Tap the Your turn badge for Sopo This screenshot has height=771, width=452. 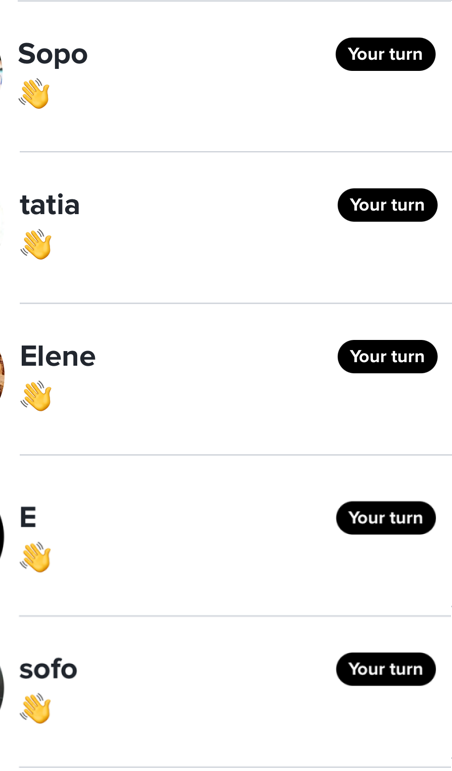[x=386, y=54]
